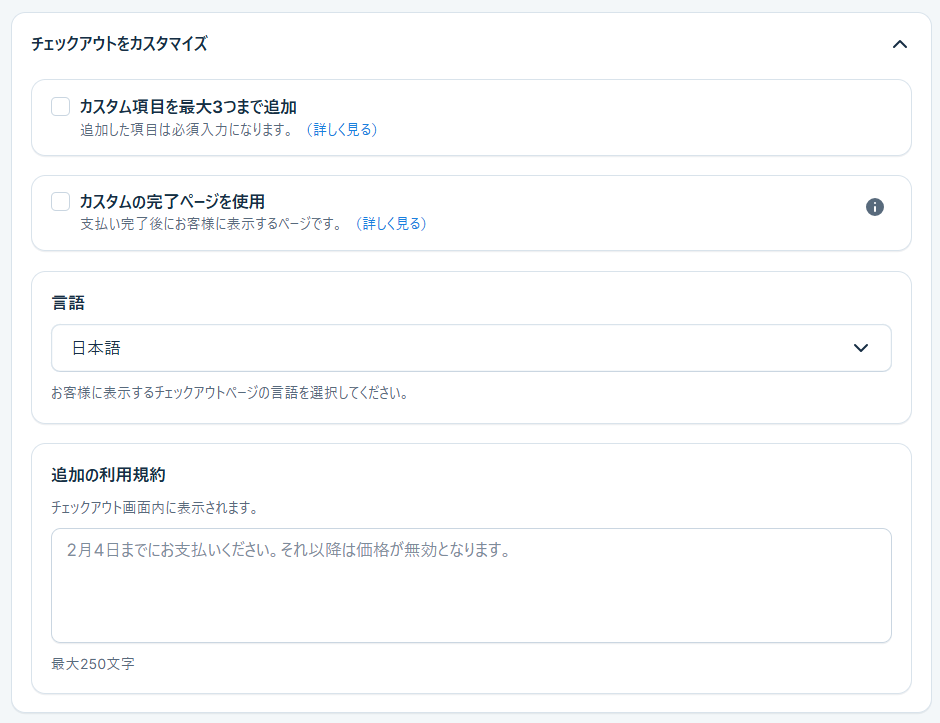Click the チェックアウトをカスタマイズ section title

119,44
